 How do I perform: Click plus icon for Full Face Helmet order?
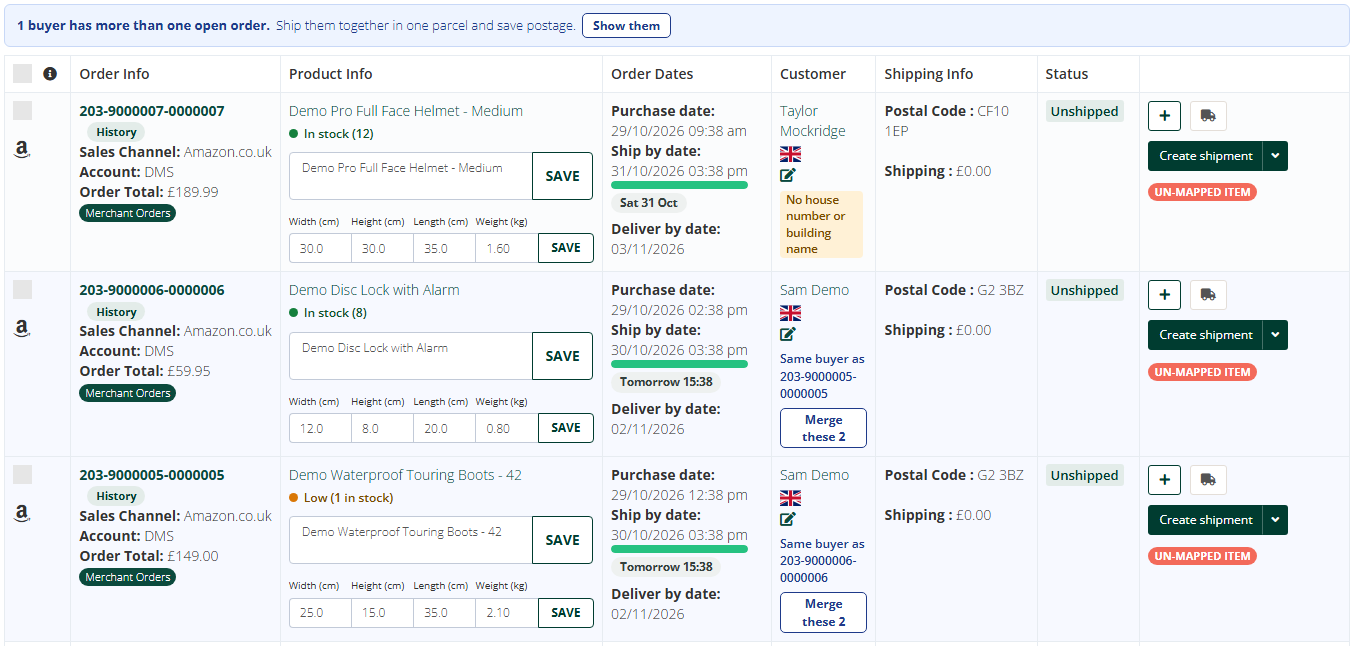(1164, 116)
